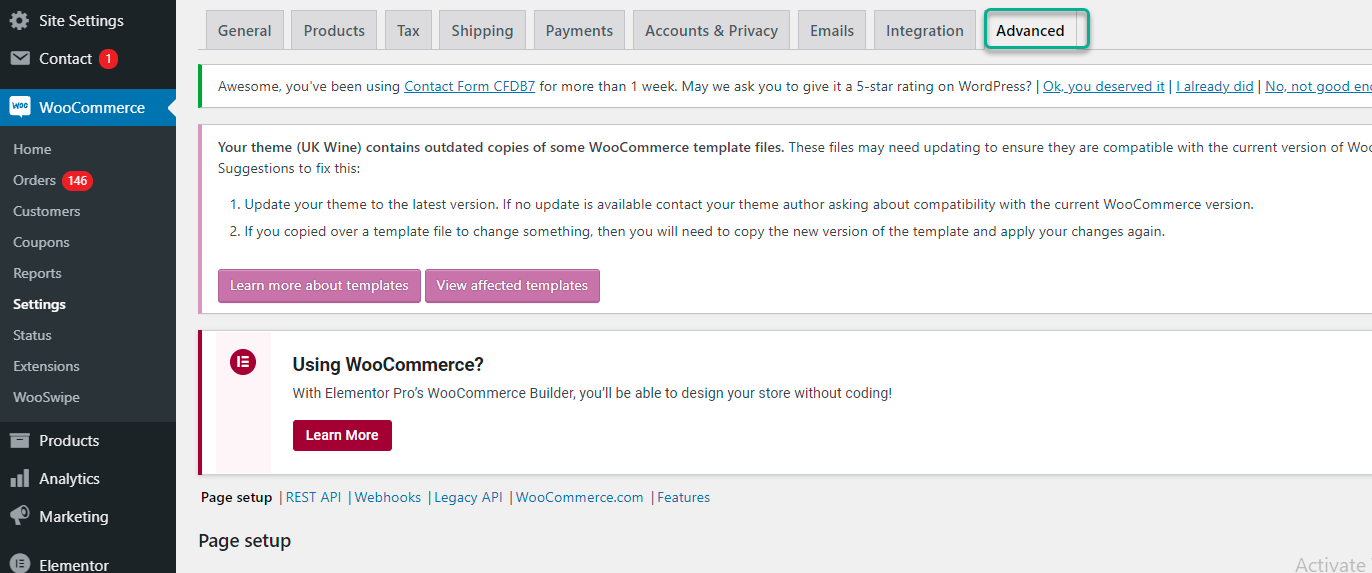
Task: Open the Customers submenu item
Action: point(46,211)
